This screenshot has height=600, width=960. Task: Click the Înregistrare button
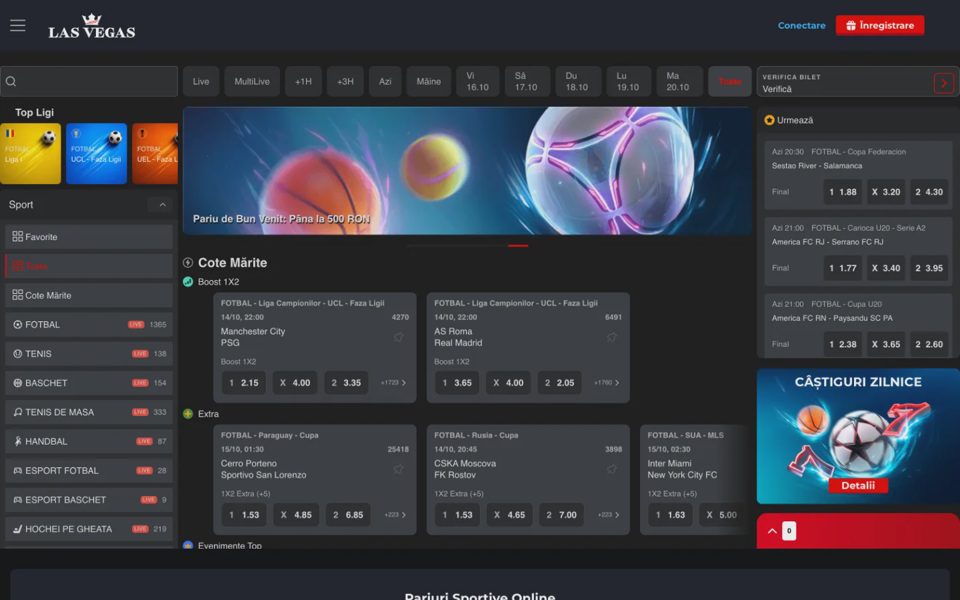click(880, 25)
